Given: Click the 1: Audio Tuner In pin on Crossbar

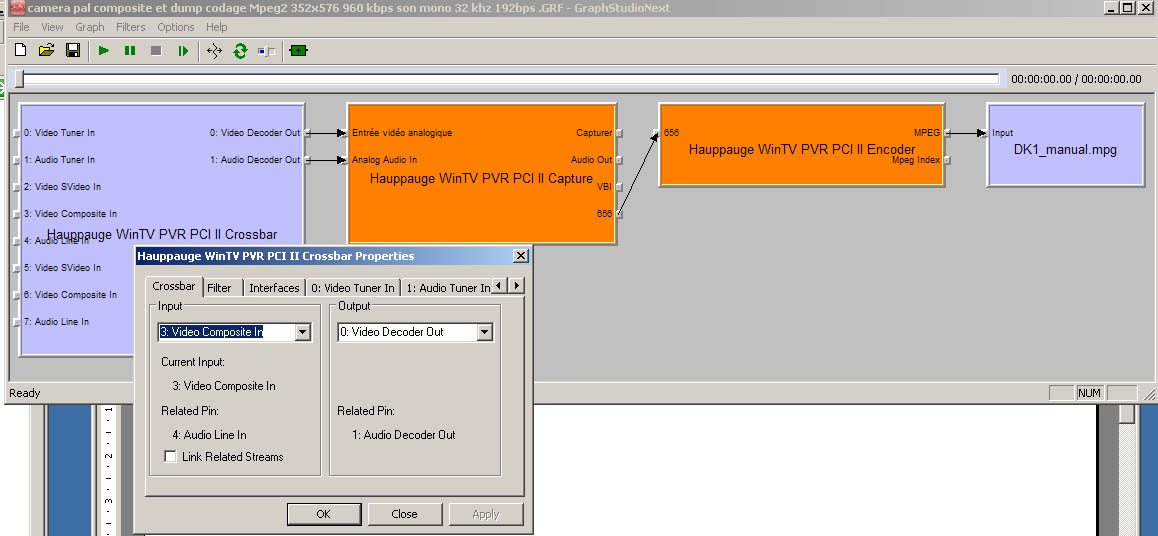Looking at the screenshot, I should 16,160.
